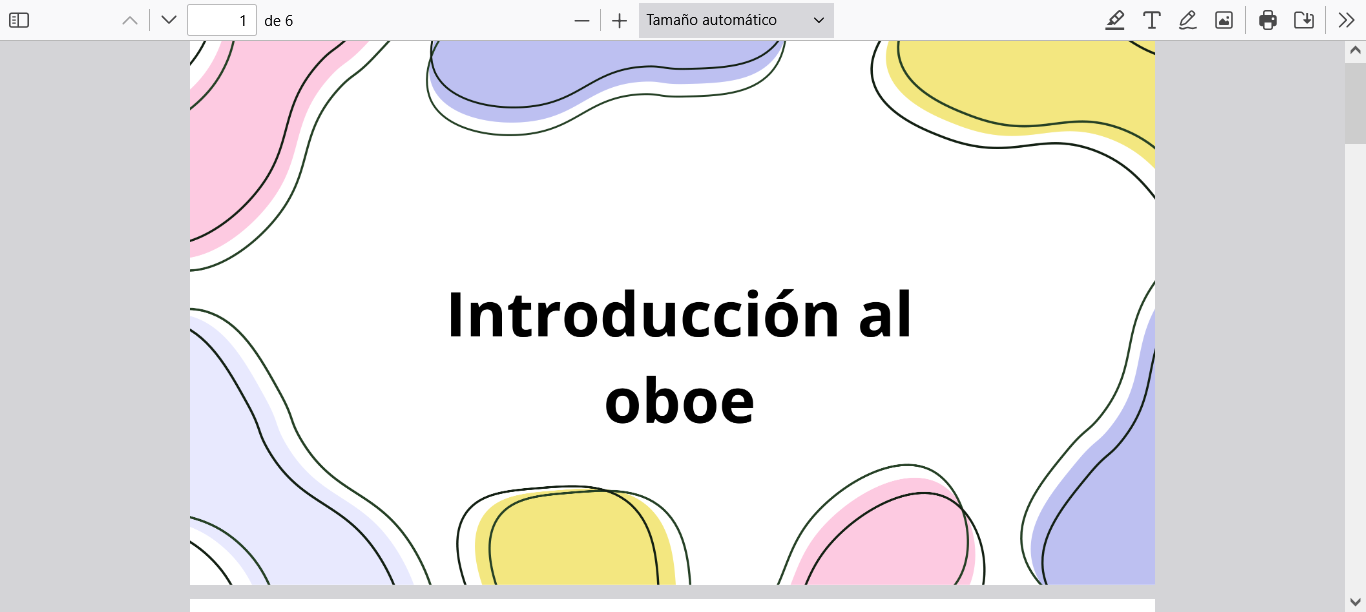Select the highlight tool
Viewport: 1366px width, 612px height.
[x=1115, y=20]
